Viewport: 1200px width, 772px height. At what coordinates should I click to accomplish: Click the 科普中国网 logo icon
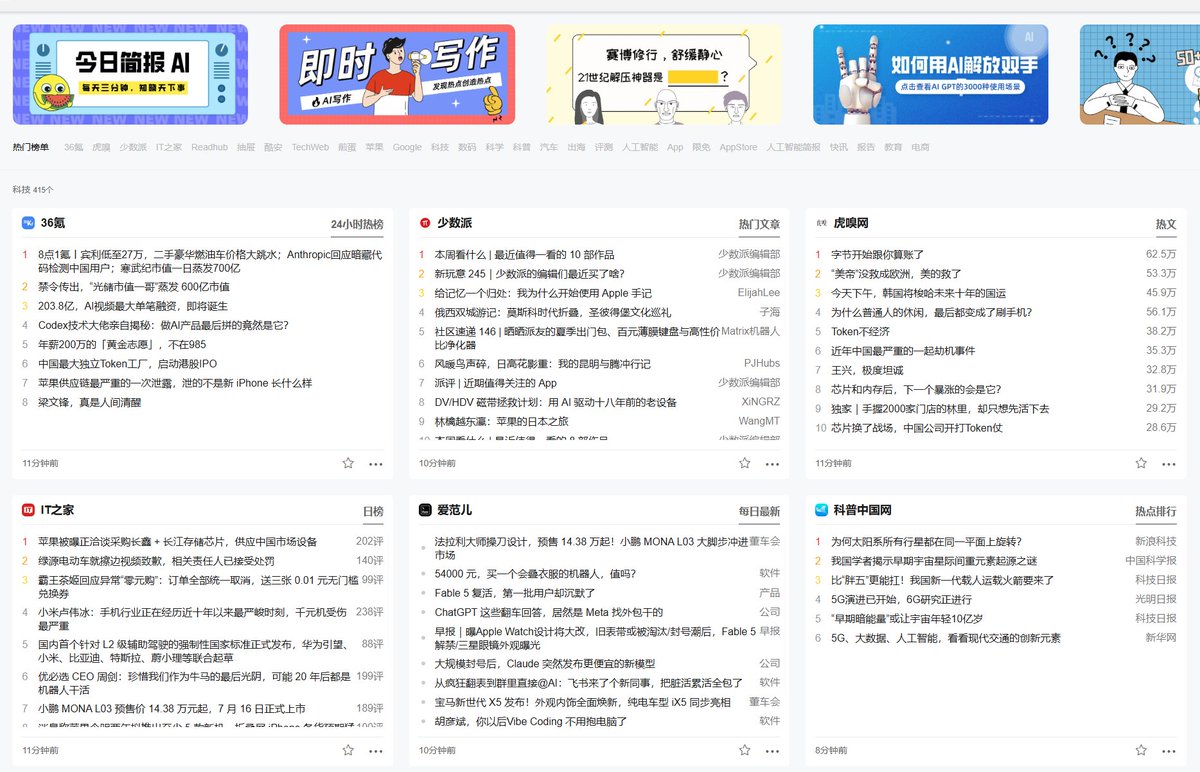(821, 510)
